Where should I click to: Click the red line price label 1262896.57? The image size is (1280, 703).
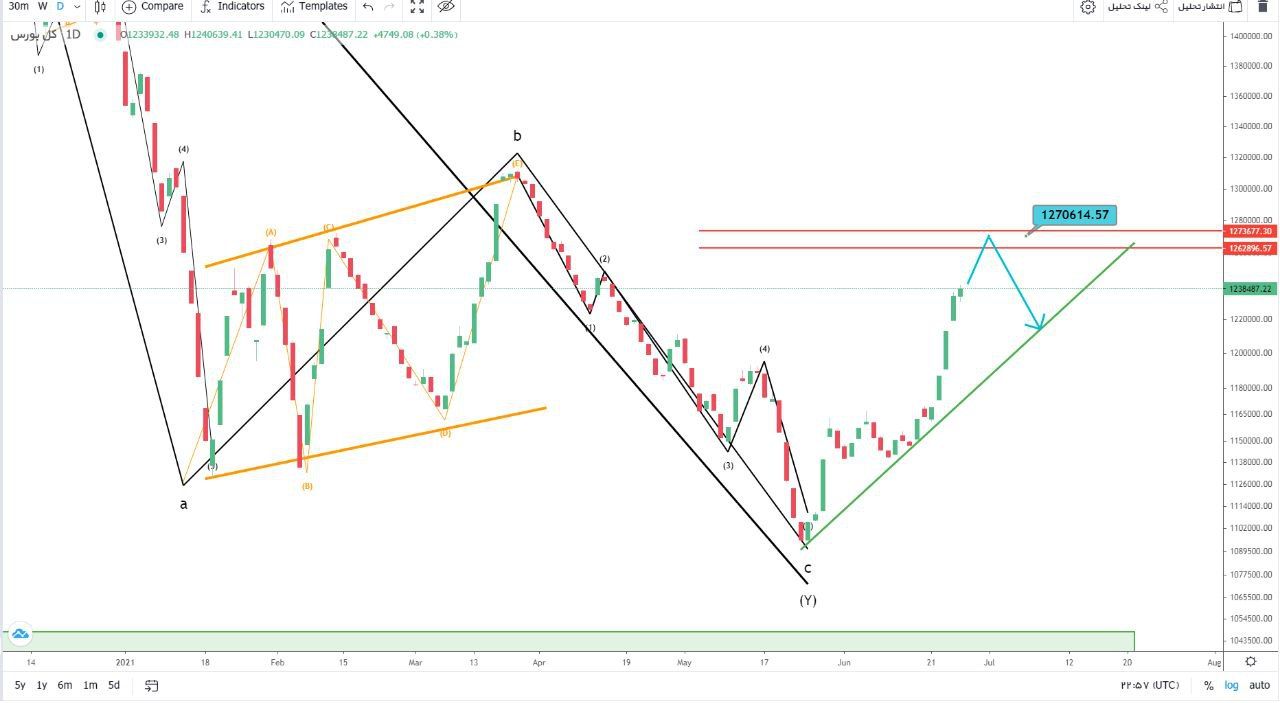tap(1249, 248)
